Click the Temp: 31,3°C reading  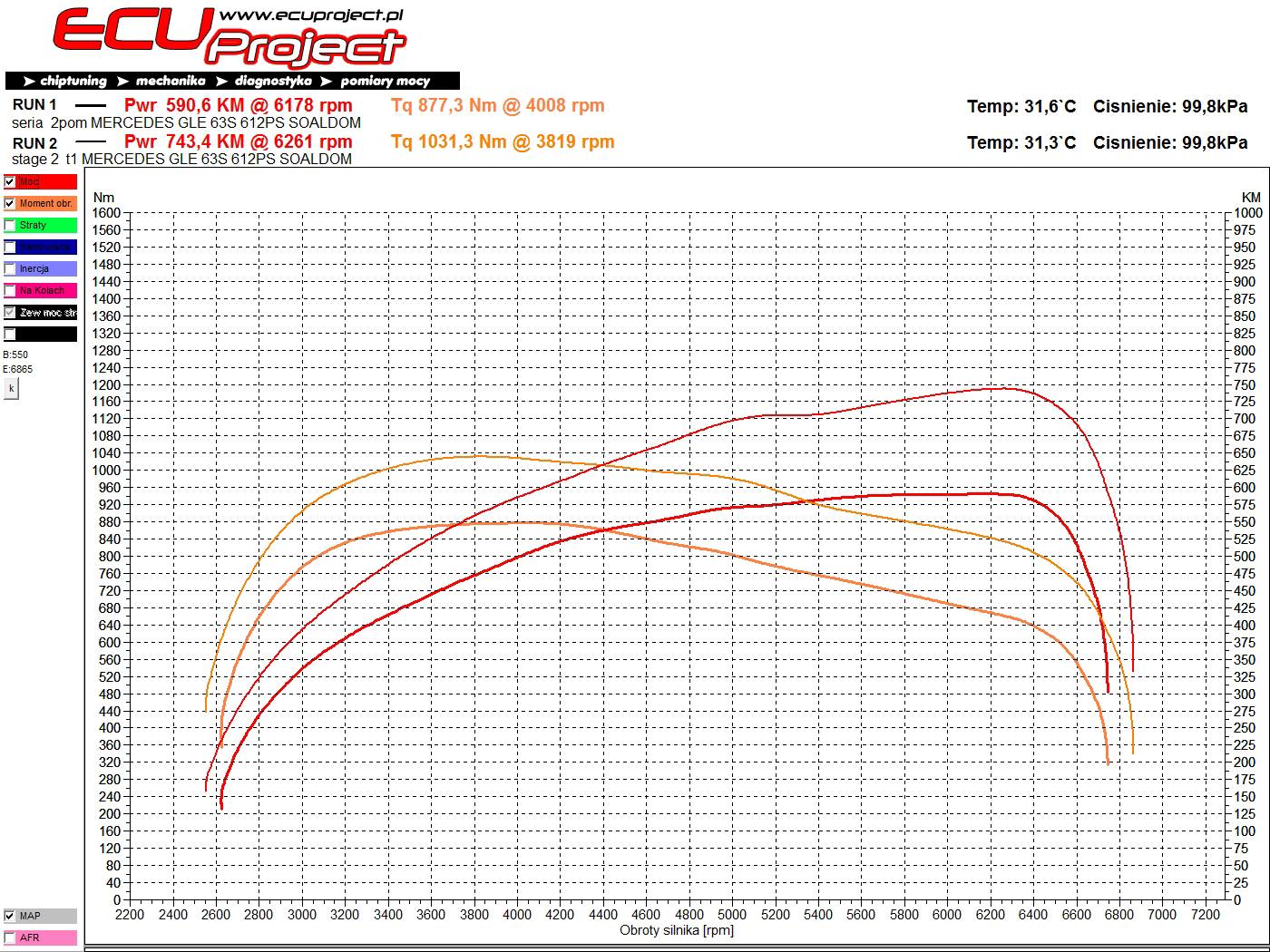tap(1021, 142)
